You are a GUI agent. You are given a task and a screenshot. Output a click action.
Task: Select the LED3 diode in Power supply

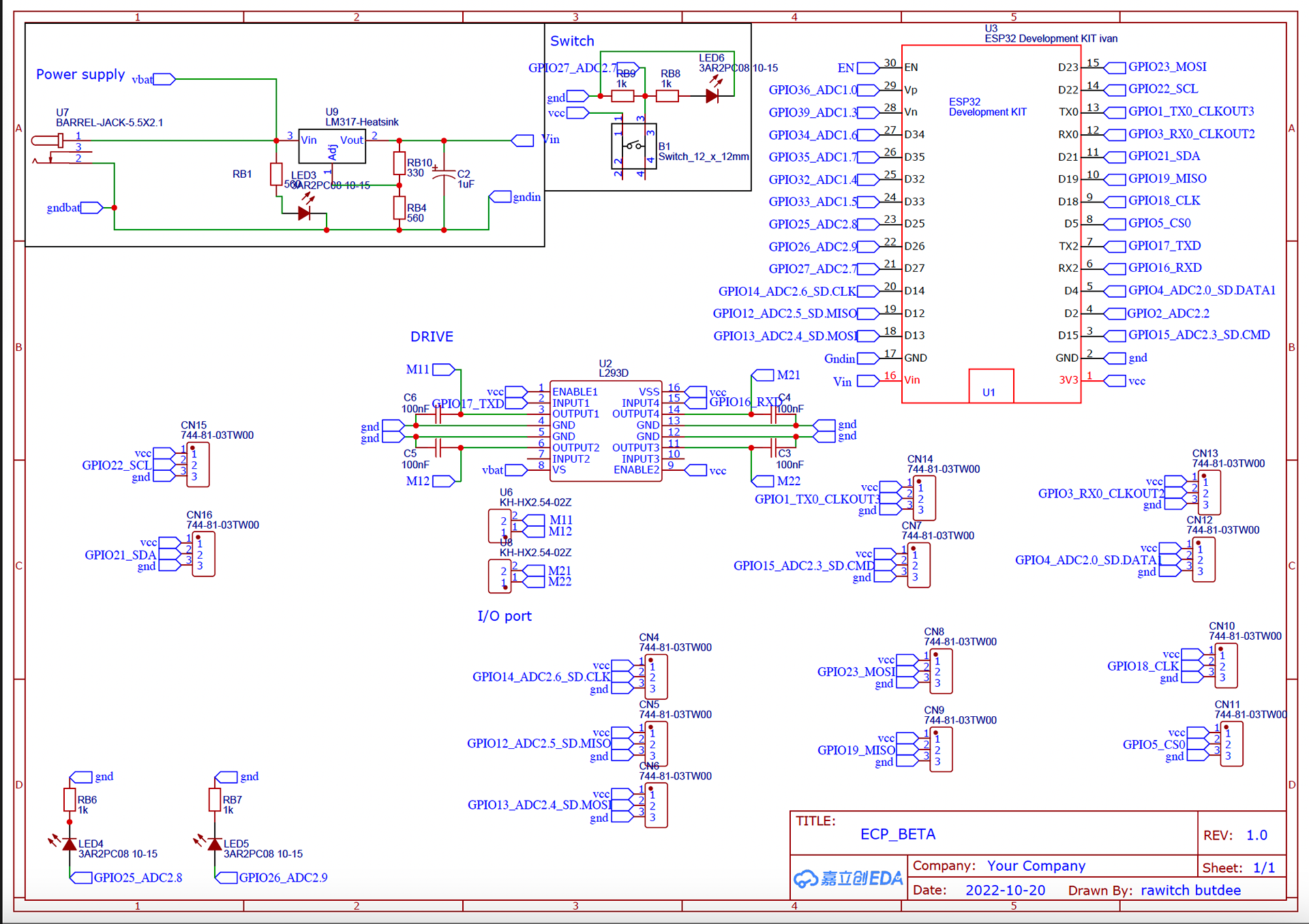304,213
